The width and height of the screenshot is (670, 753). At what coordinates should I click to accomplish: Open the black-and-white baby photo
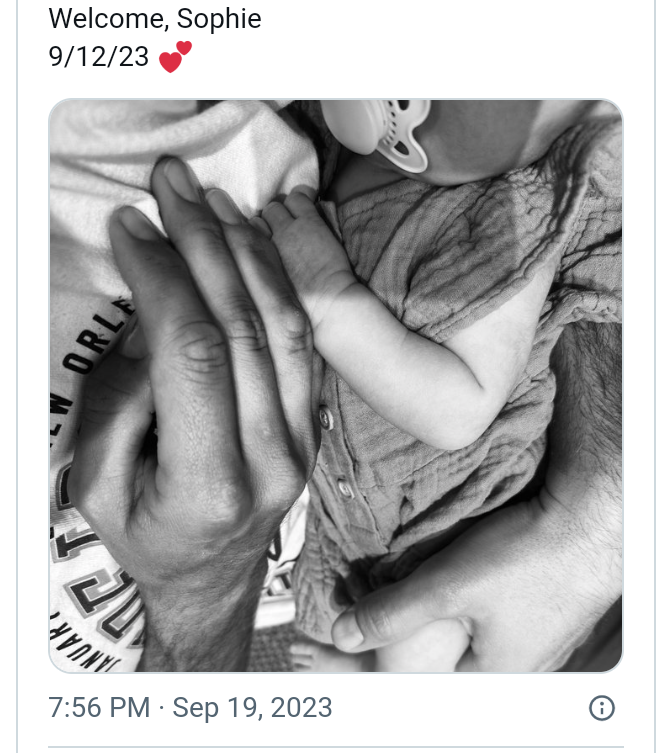pos(336,385)
